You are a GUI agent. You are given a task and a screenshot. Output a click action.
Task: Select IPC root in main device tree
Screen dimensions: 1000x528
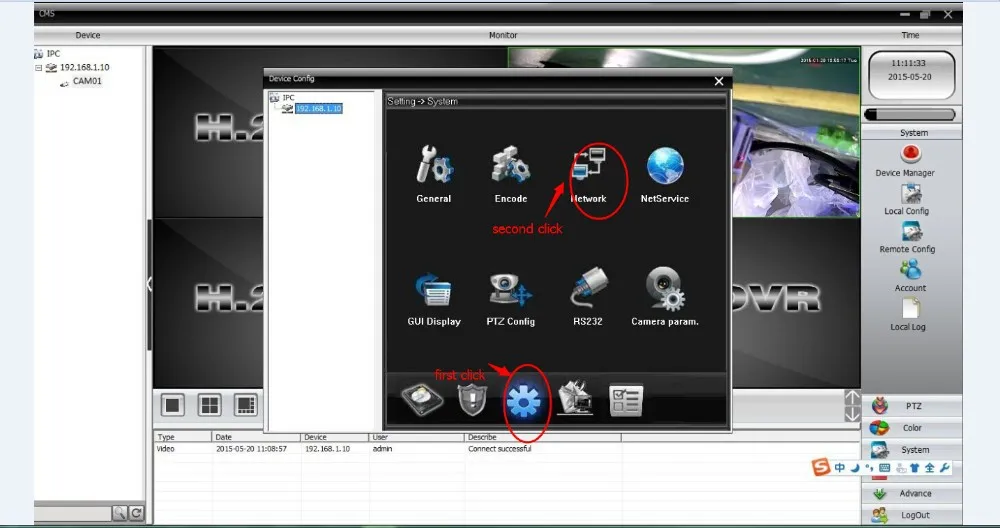tap(54, 54)
